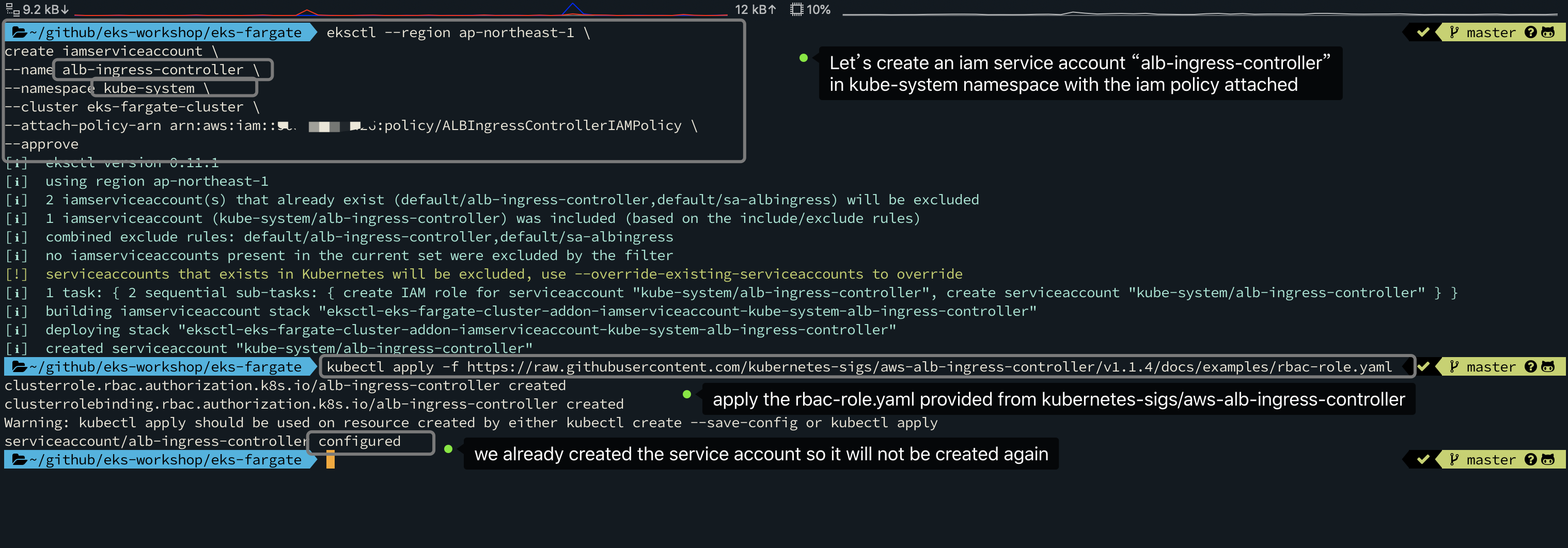Click master branch label on the last prompt row
The width and height of the screenshot is (1568, 548).
[x=1492, y=460]
